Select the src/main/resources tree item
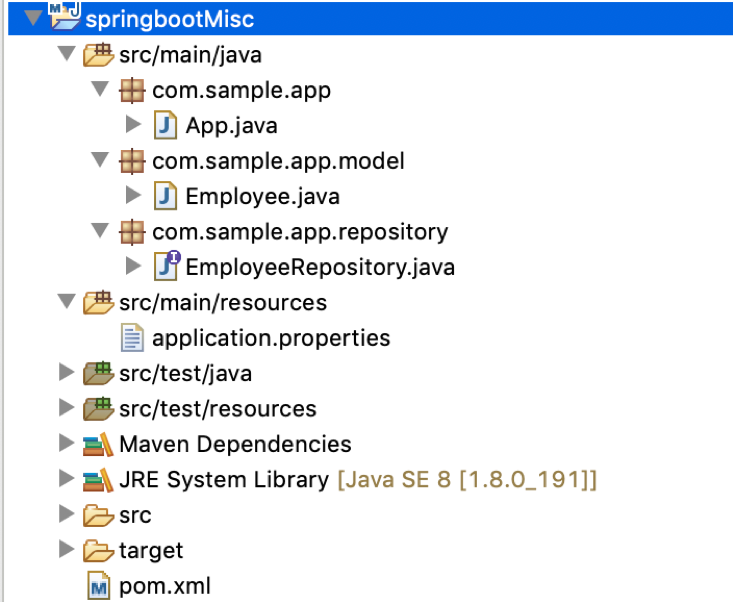The image size is (733, 602). [x=223, y=302]
